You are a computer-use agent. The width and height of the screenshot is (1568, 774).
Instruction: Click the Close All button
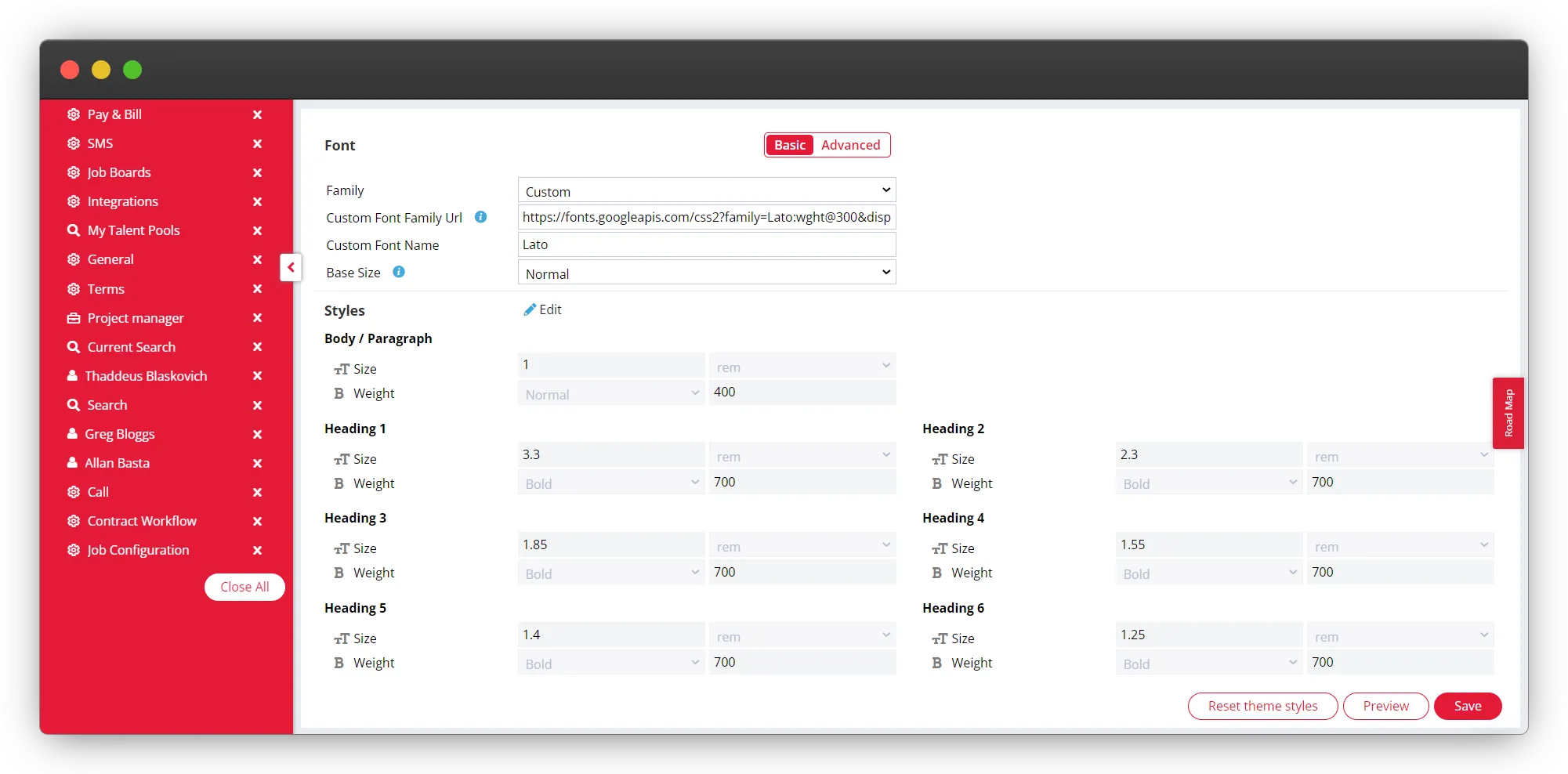(244, 587)
